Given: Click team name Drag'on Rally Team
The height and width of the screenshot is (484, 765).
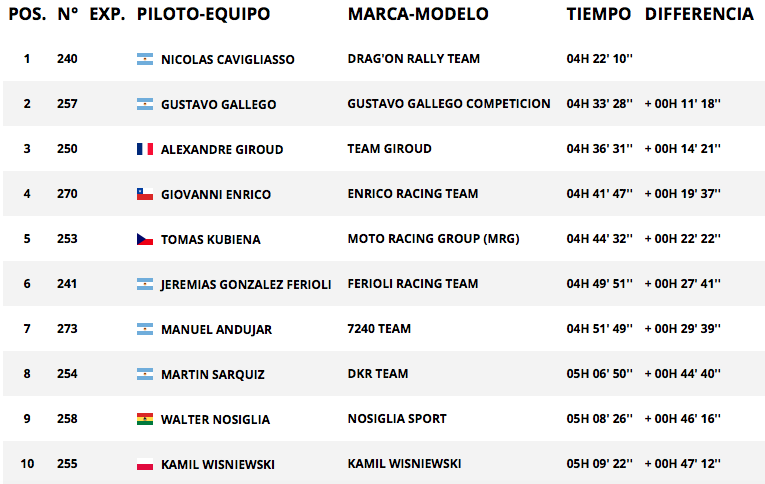Looking at the screenshot, I should [x=414, y=59].
